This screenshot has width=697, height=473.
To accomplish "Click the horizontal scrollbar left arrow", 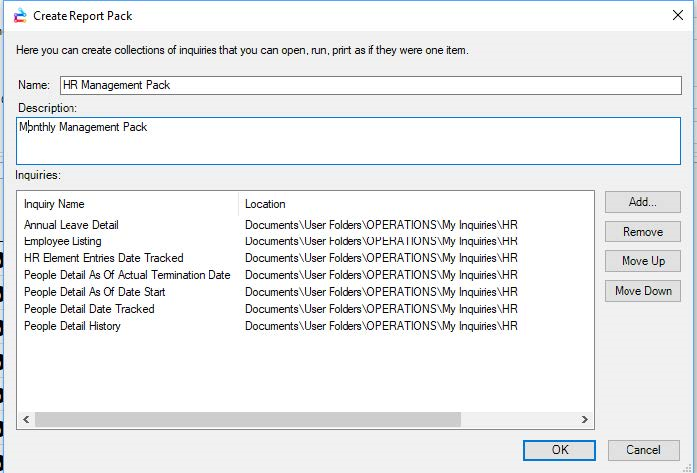I will (26, 420).
